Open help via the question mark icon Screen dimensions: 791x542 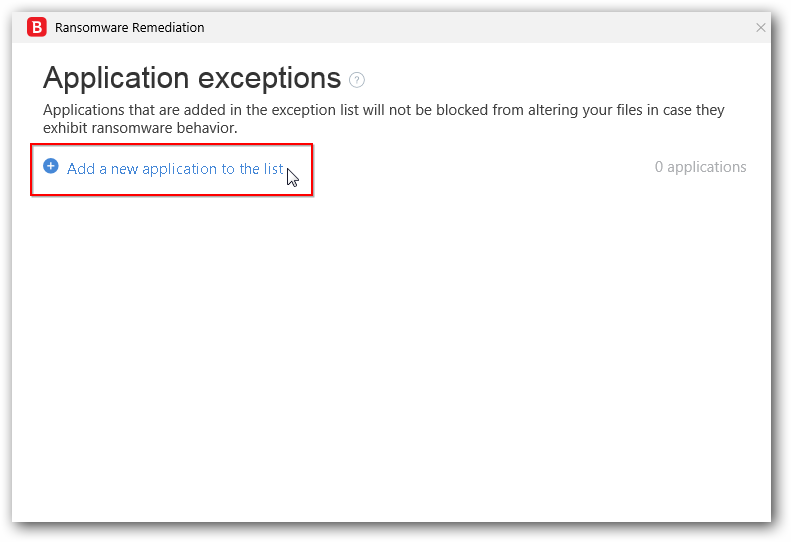pos(357,80)
